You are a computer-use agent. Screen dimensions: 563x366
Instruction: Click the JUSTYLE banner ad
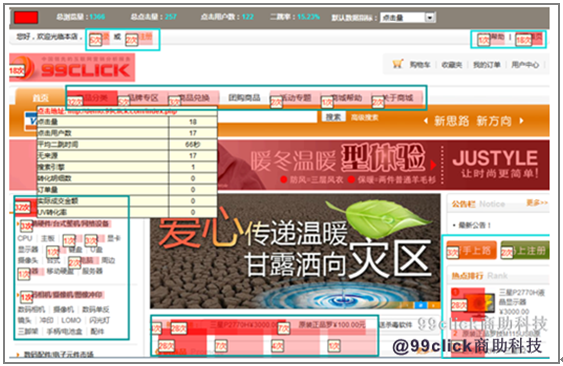[x=383, y=165]
